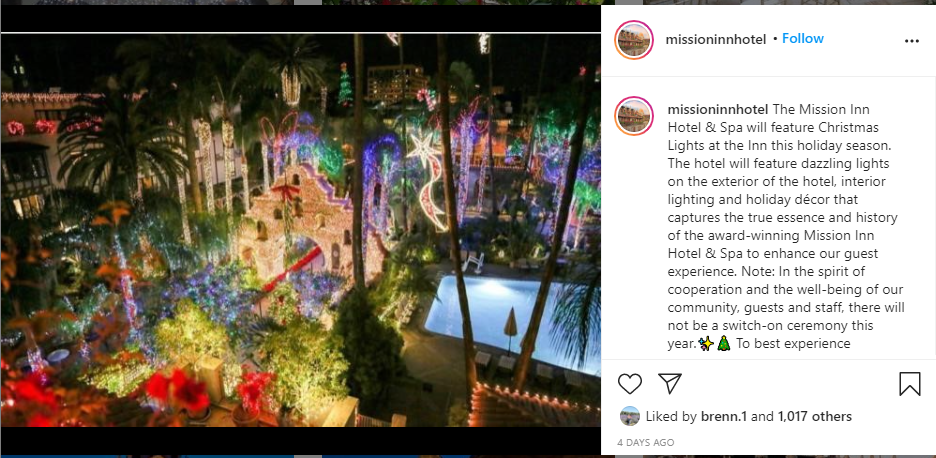Open missioninnhotel username starting the caption
This screenshot has height=458, width=936.
tap(718, 110)
